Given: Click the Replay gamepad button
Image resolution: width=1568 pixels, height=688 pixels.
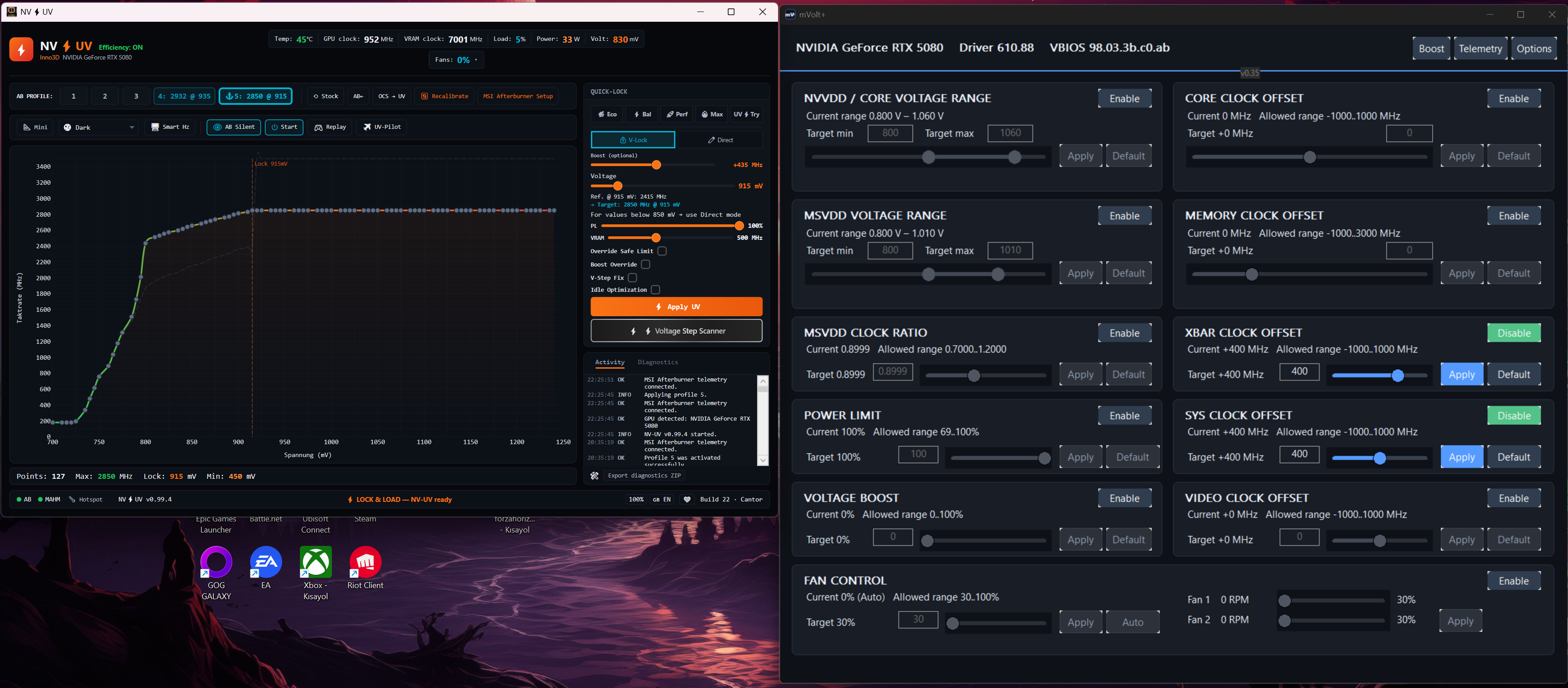Looking at the screenshot, I should pos(331,127).
